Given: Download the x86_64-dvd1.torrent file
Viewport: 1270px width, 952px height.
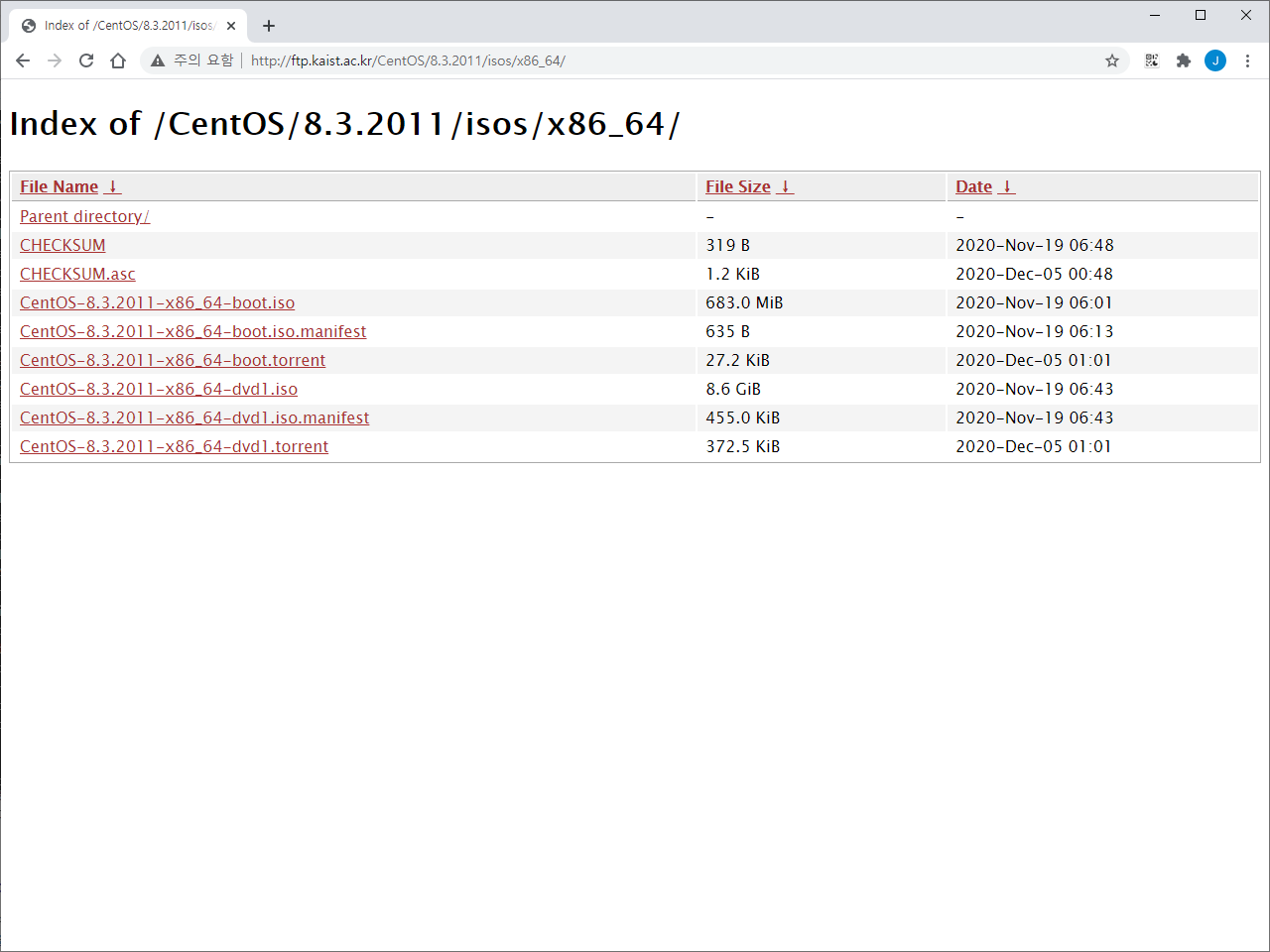Looking at the screenshot, I should tap(174, 446).
